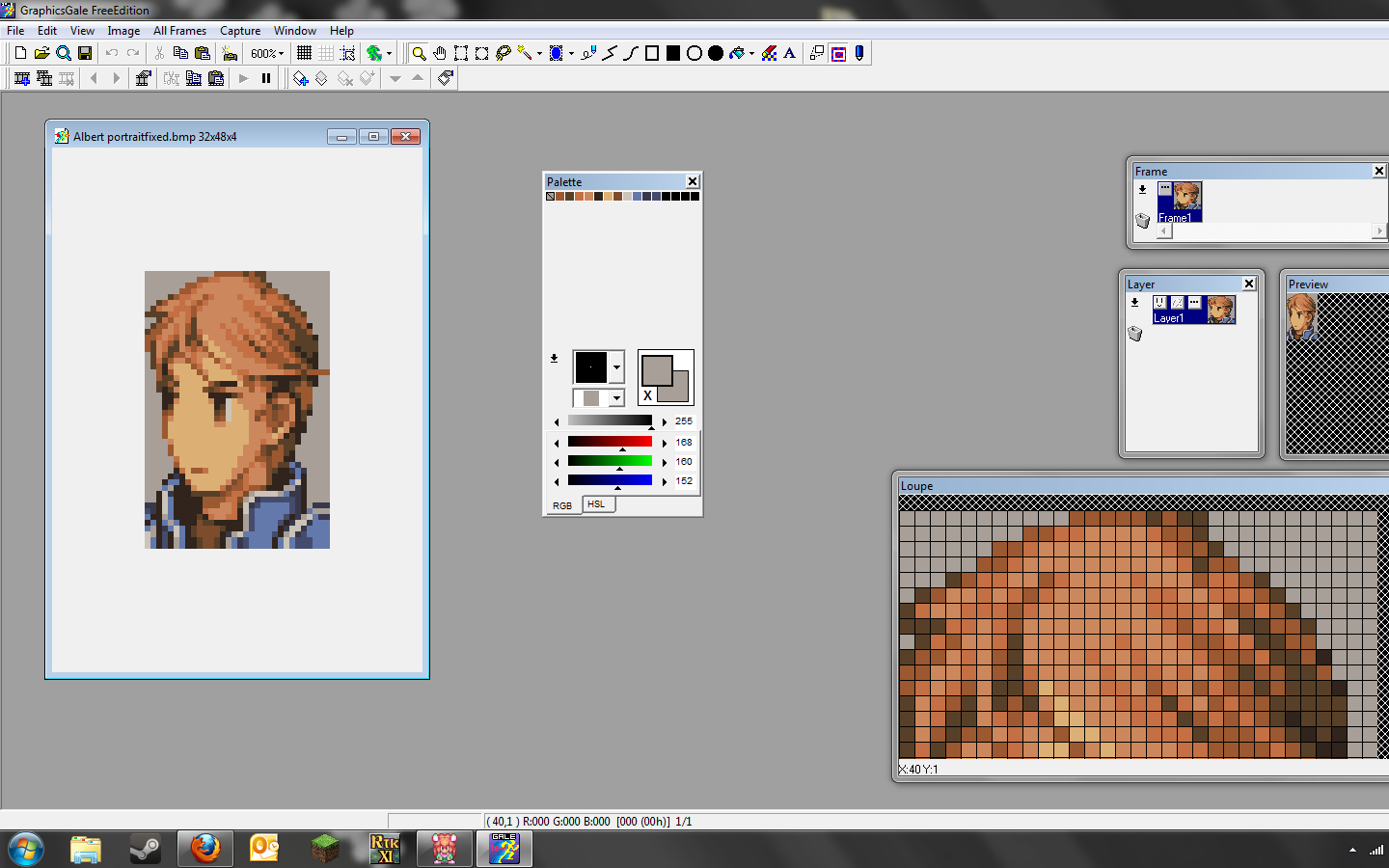This screenshot has height=868, width=1389.
Task: Open Firefox from the taskbar
Action: (x=204, y=849)
